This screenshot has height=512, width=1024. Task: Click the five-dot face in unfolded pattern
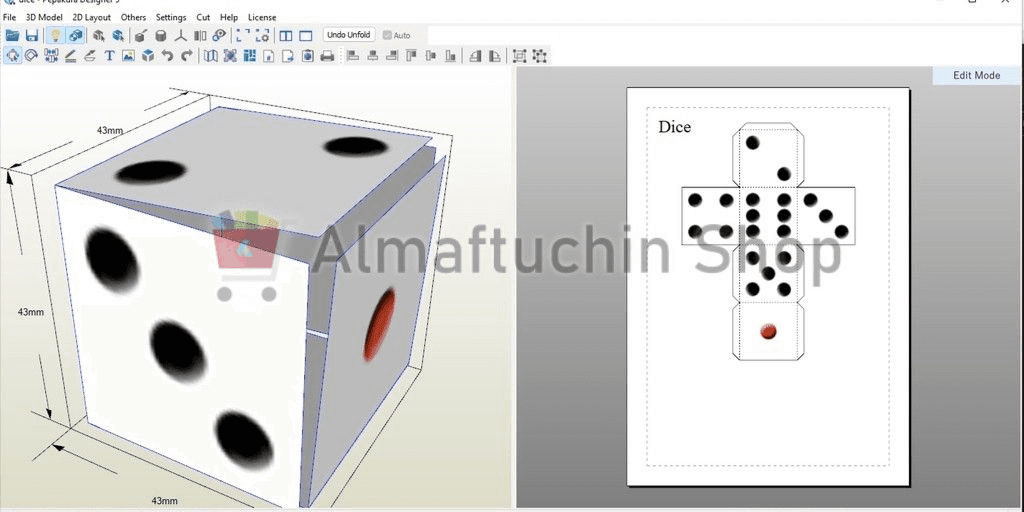(x=769, y=273)
